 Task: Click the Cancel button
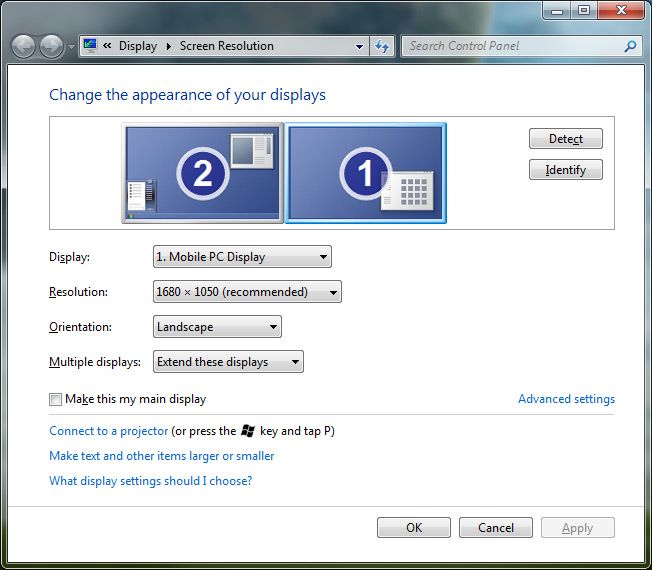click(x=496, y=528)
